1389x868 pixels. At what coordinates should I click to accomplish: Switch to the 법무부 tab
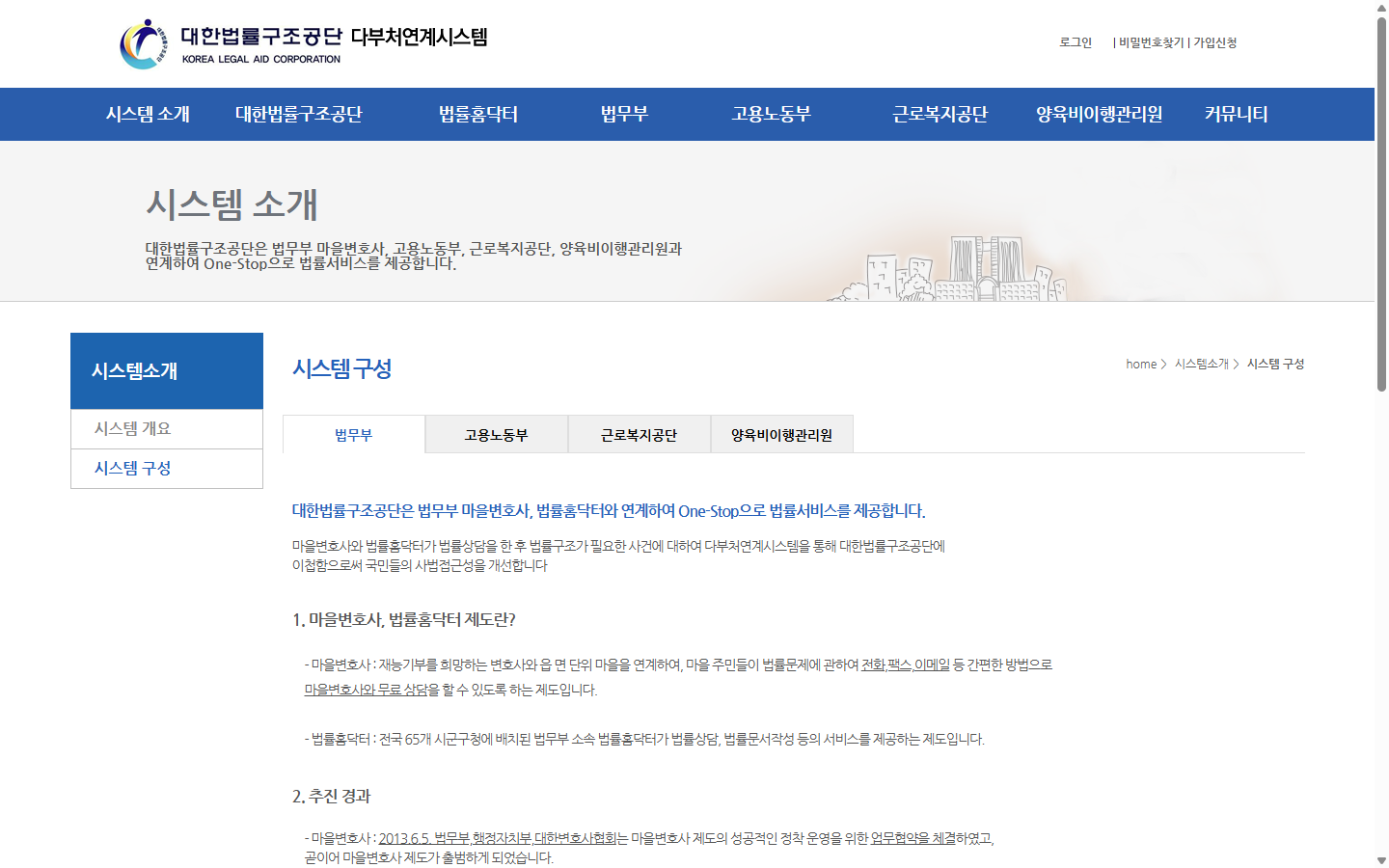click(x=354, y=434)
